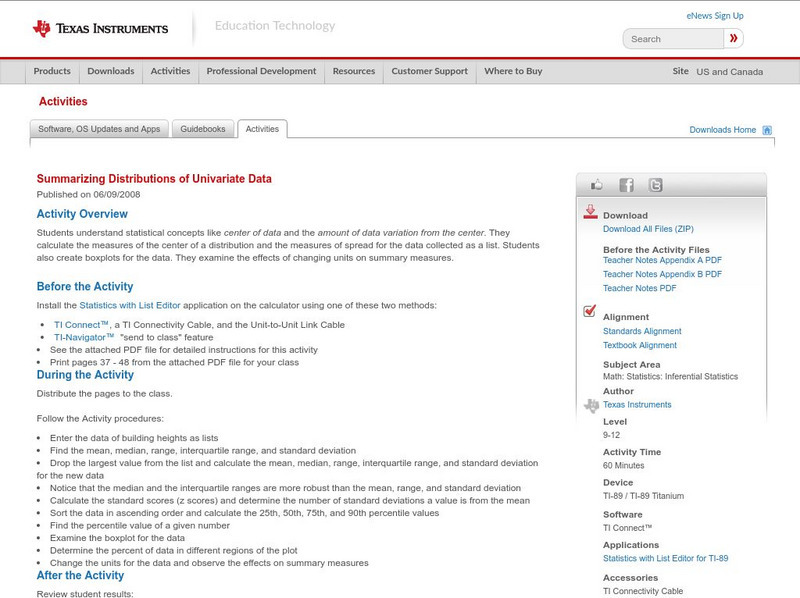Select the Activities tab
Viewport: 800px width, 598px height.
point(262,129)
